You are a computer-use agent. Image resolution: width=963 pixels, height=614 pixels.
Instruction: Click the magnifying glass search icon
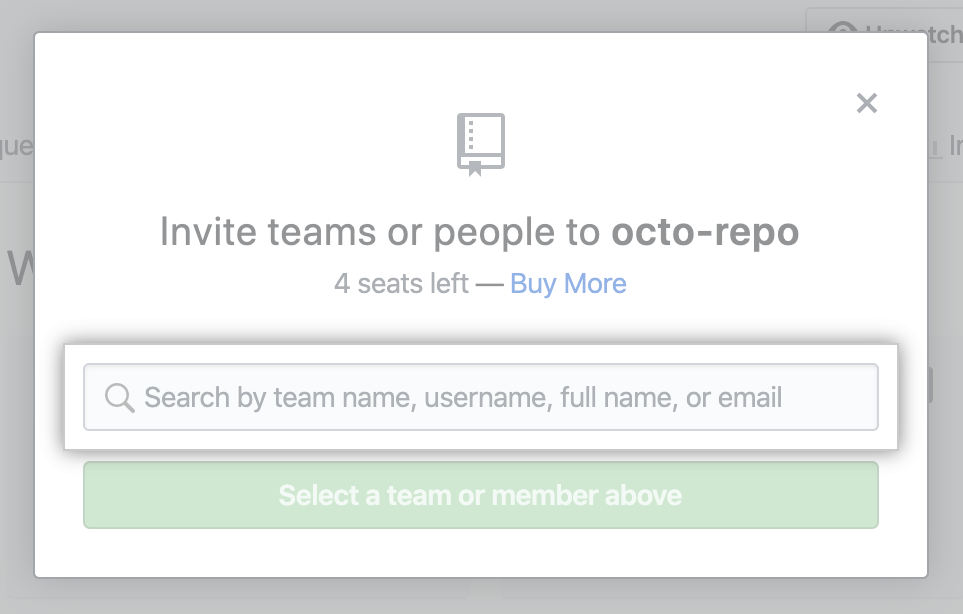120,398
